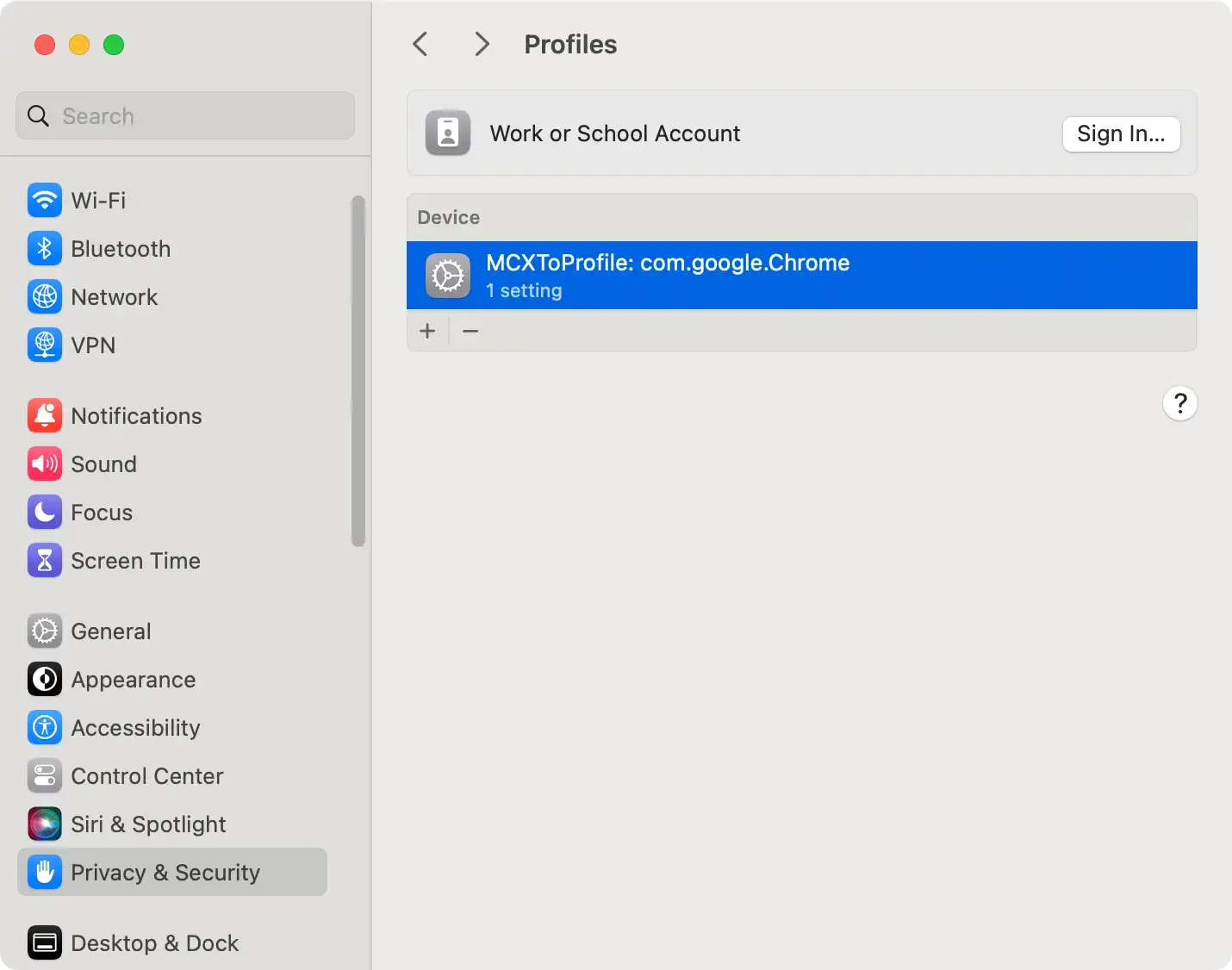
Task: Open the VPN globe icon
Action: 44,345
